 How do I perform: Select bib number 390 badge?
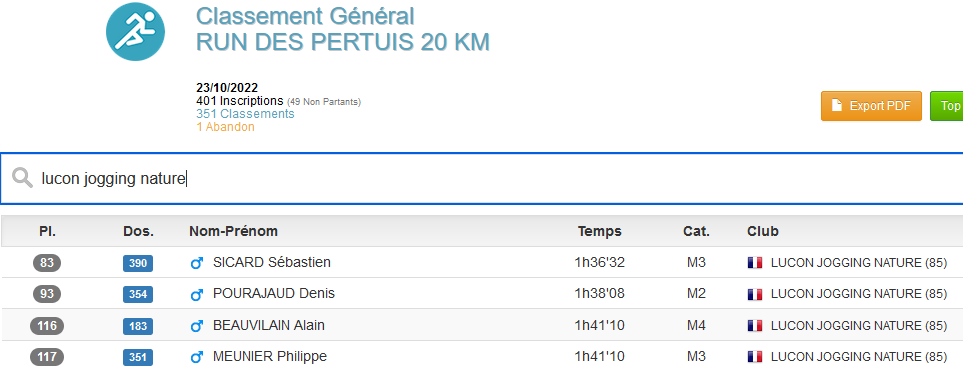(138, 263)
